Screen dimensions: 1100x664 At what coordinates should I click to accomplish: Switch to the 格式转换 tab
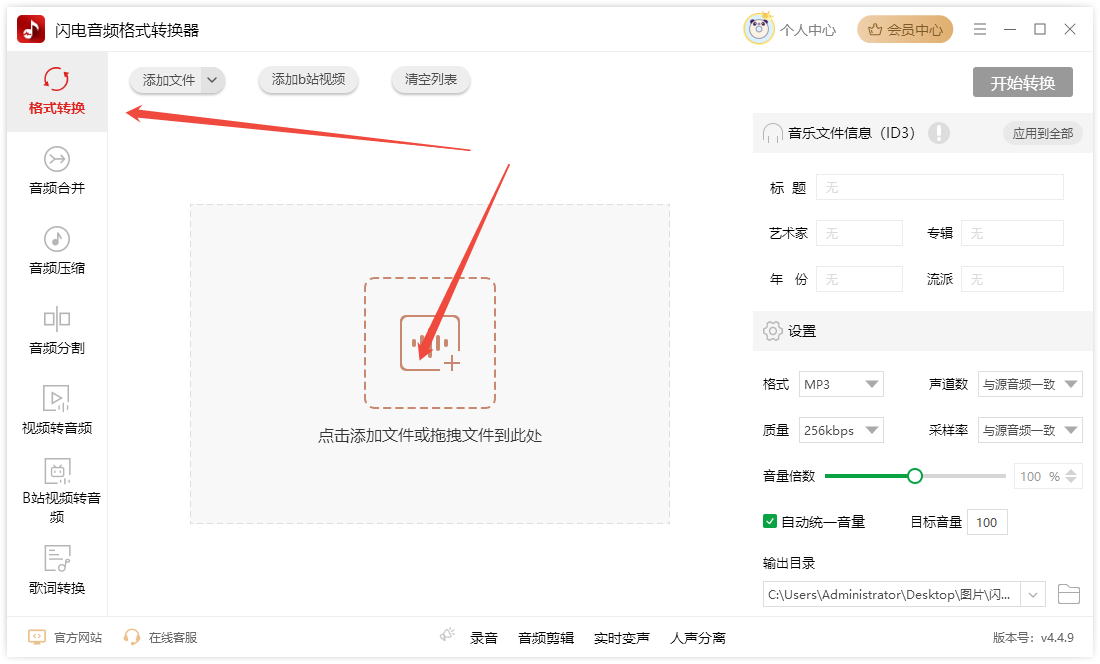[57, 91]
